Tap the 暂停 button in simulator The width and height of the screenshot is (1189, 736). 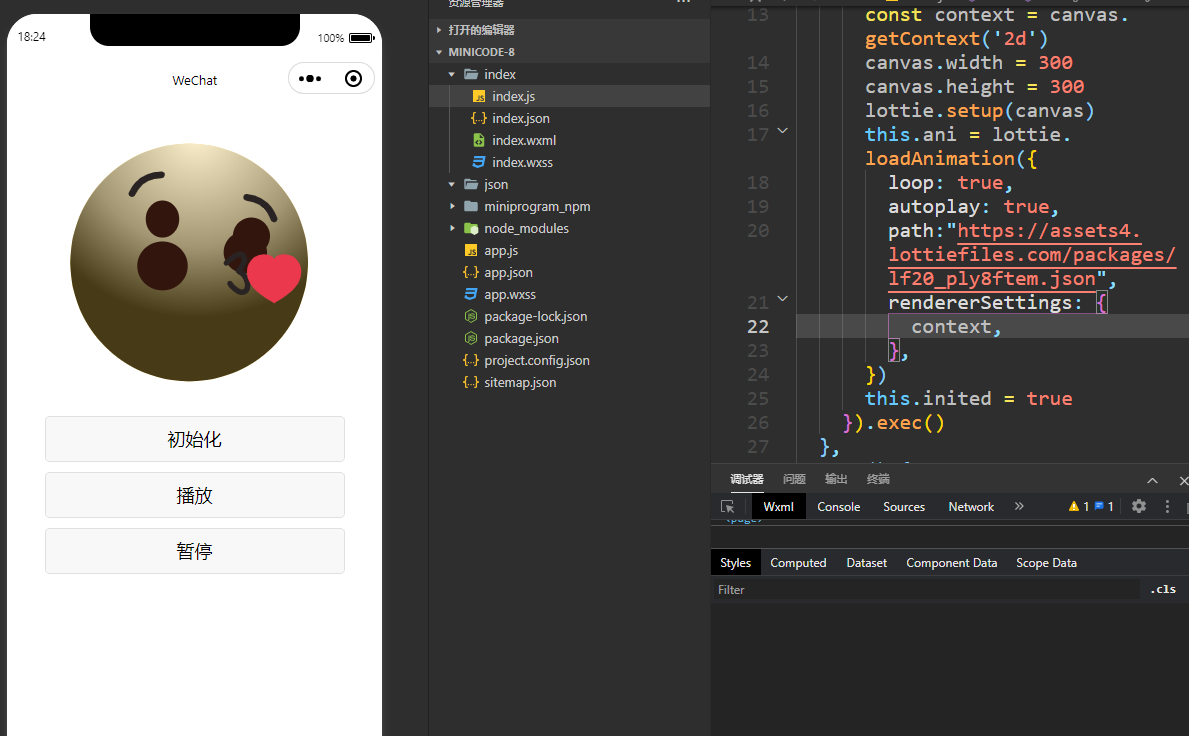(195, 551)
